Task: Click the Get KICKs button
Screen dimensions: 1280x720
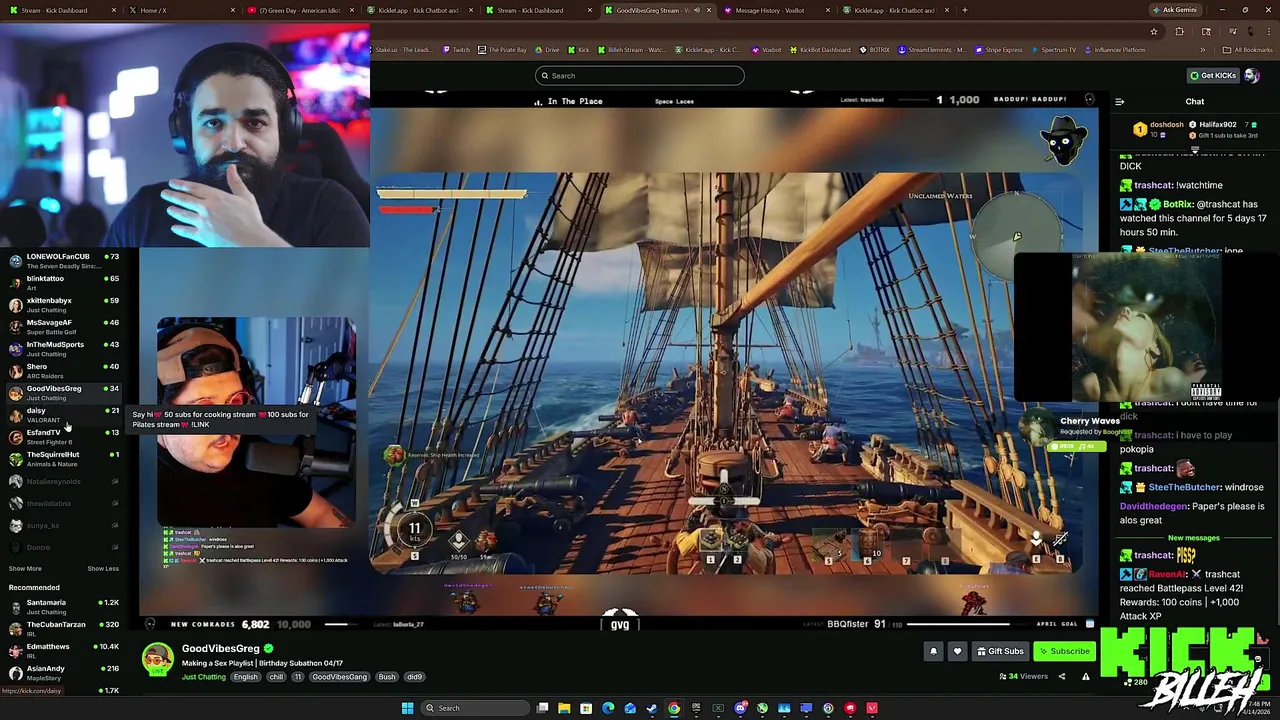Action: [x=1212, y=75]
